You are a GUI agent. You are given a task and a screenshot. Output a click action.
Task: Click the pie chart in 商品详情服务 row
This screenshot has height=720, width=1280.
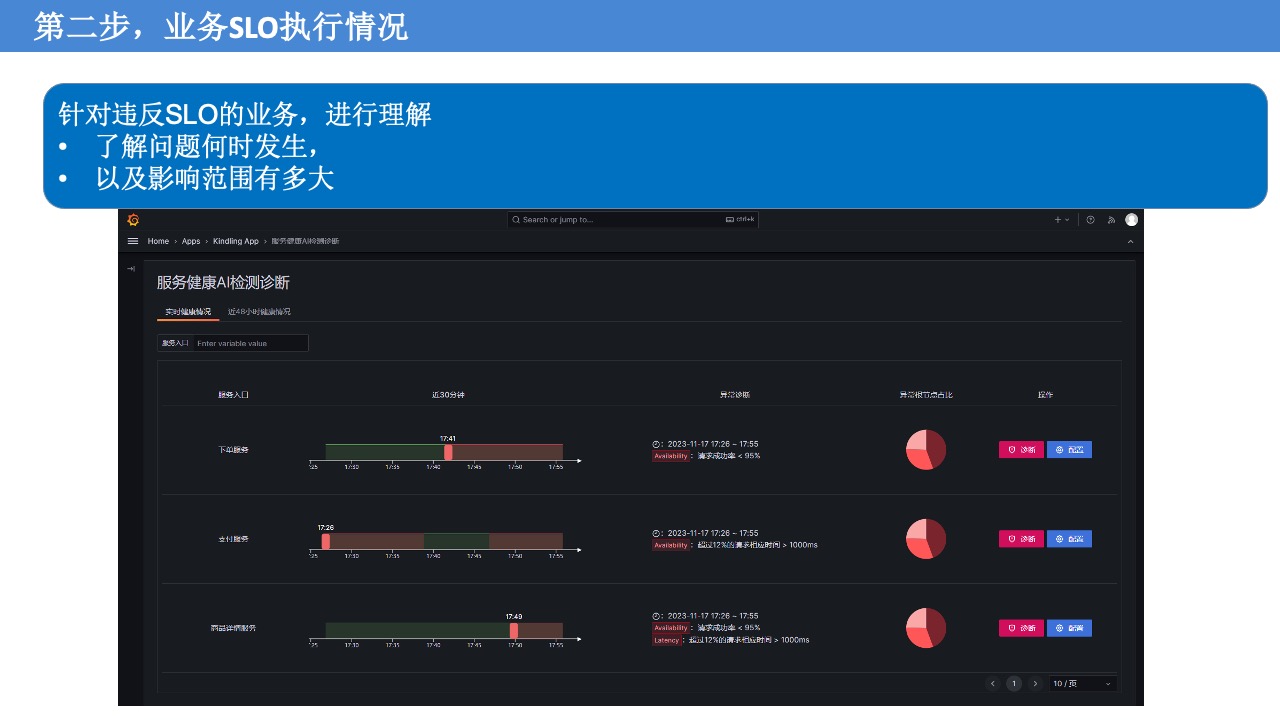click(x=926, y=628)
